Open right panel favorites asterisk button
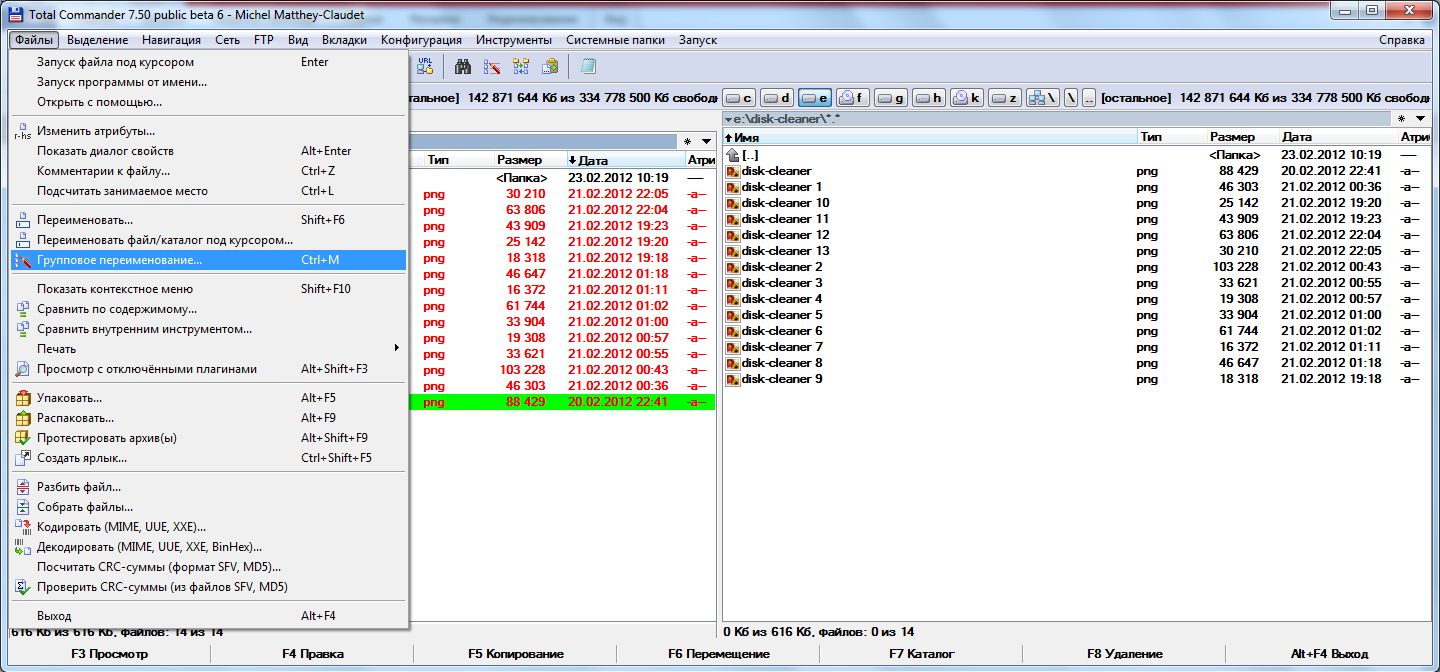 pyautogui.click(x=1401, y=118)
